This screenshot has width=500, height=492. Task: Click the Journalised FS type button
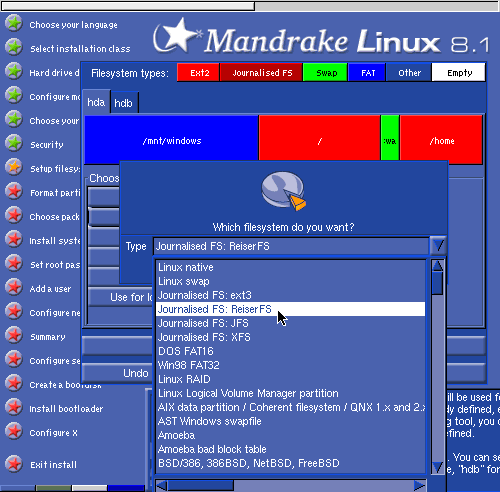coord(261,72)
